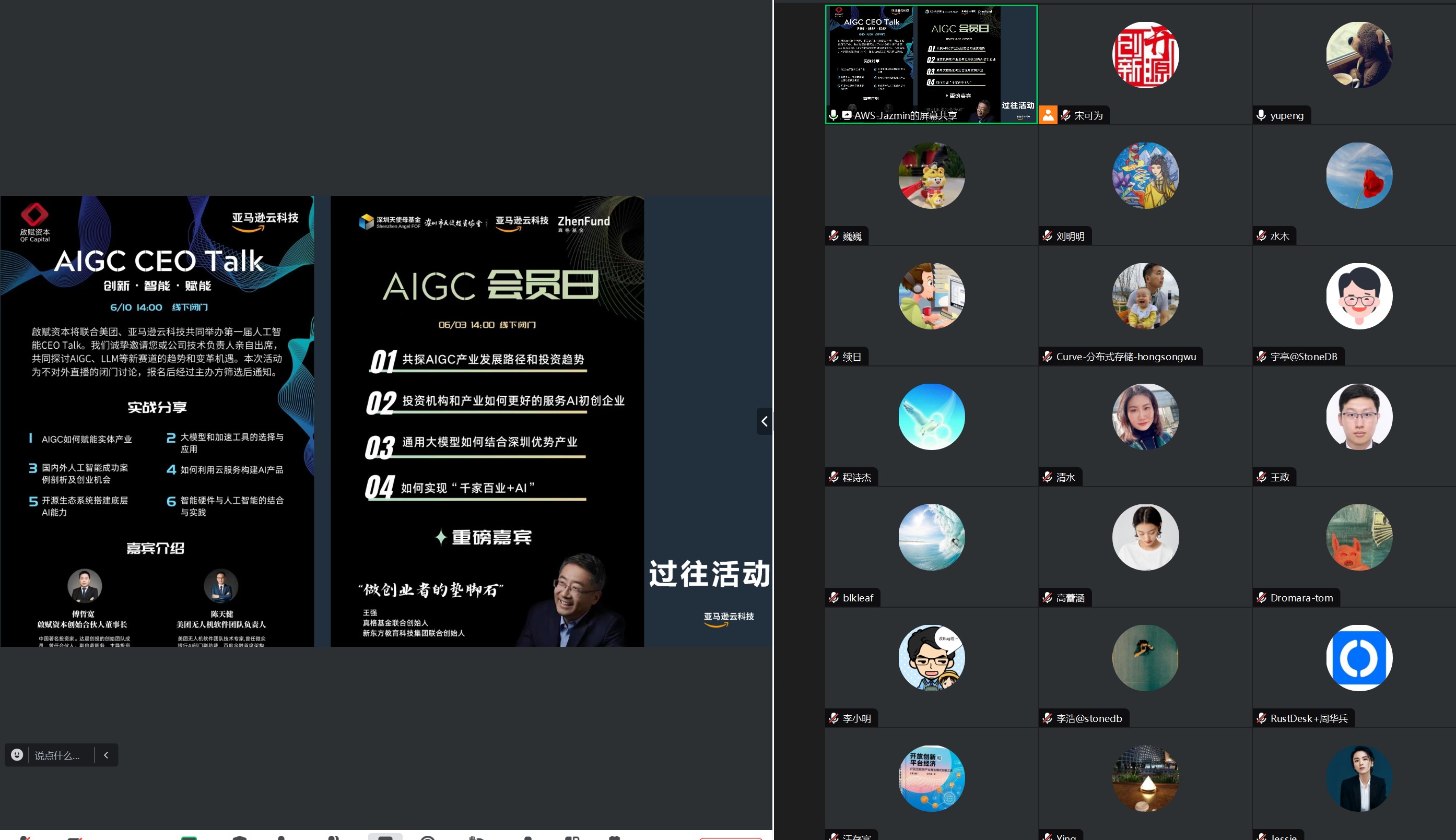Click the muted mic icon of 刘明明
Image resolution: width=1456 pixels, height=840 pixels.
[x=1048, y=236]
